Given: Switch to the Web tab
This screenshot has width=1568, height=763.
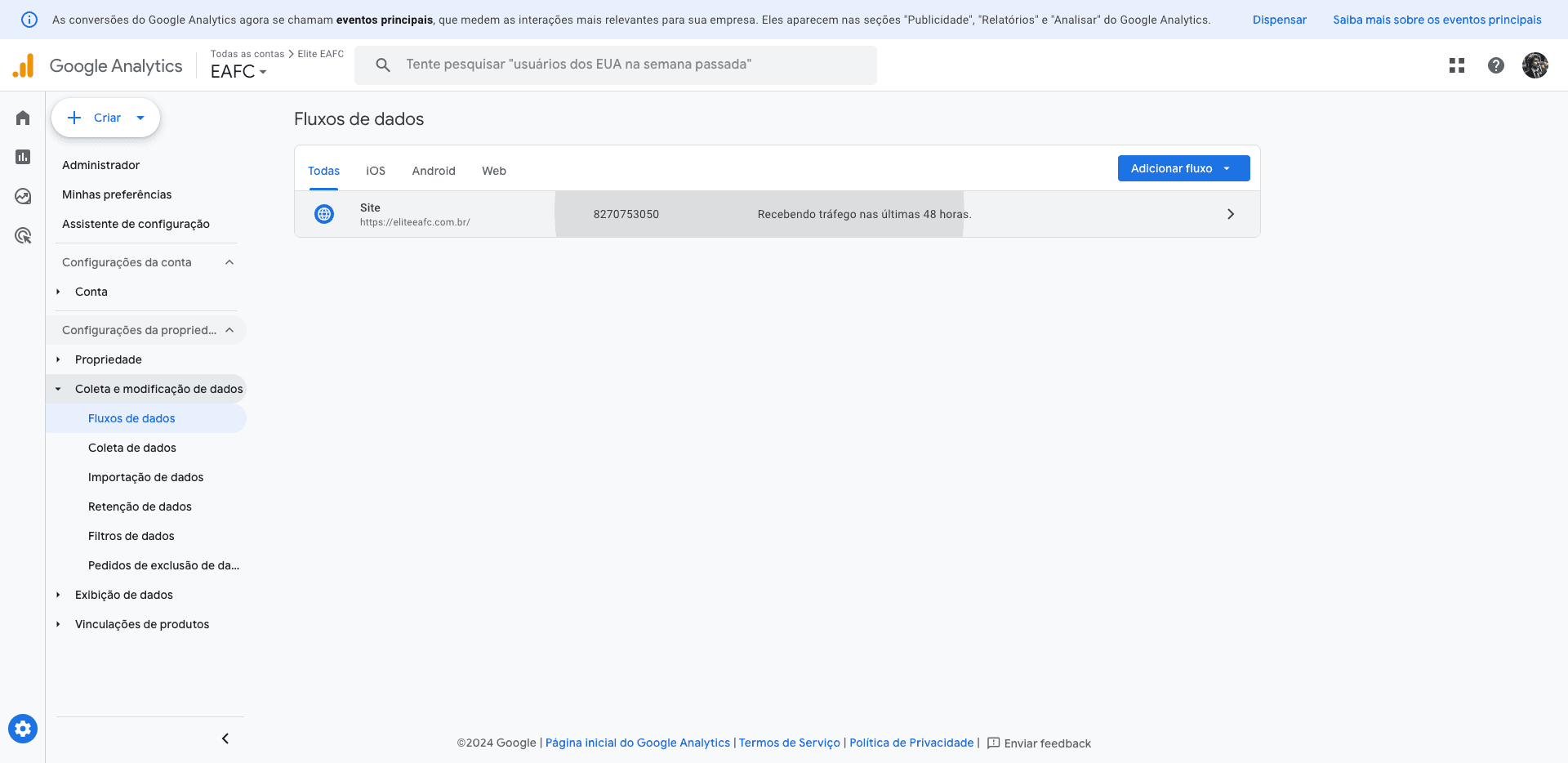Looking at the screenshot, I should tap(494, 171).
